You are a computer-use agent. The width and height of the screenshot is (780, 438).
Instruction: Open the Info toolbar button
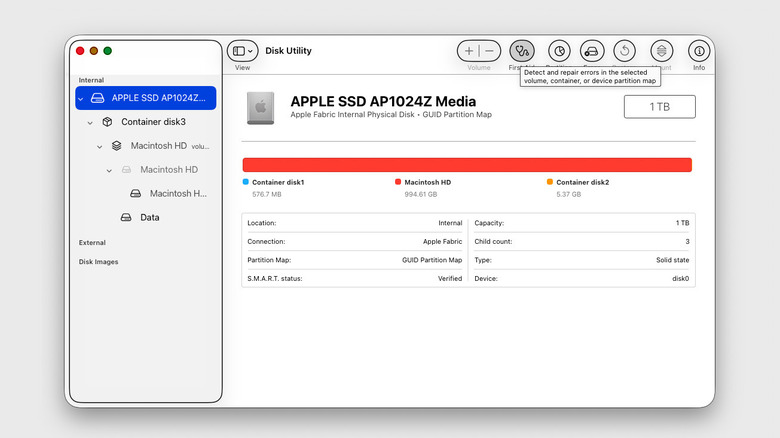[x=699, y=51]
